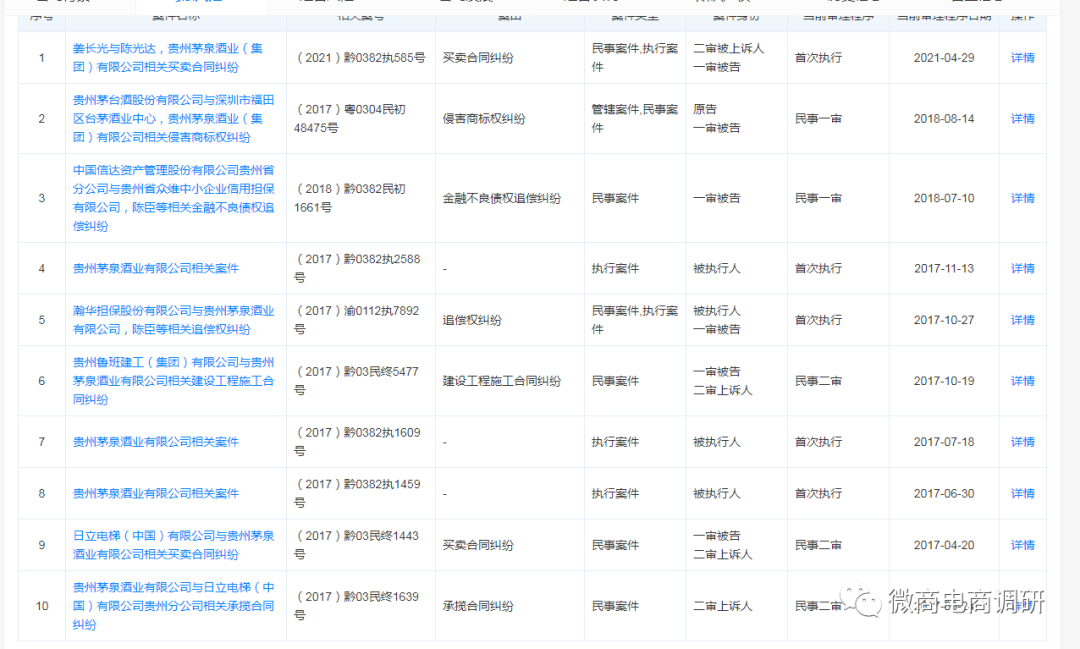This screenshot has height=649, width=1080.
Task: Select date cell 2021-04-29
Action: pyautogui.click(x=944, y=58)
